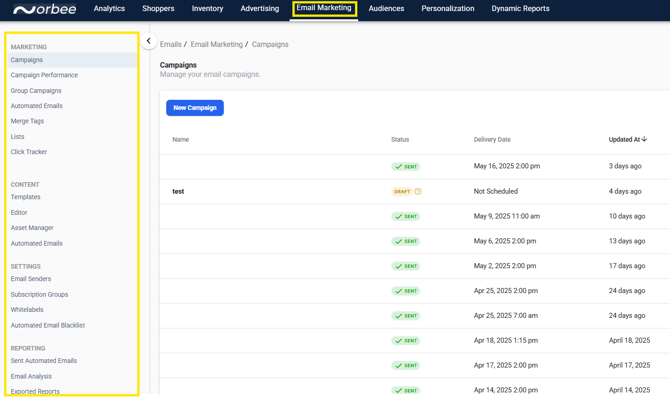Click the help icon next to DRAFT
Screen dimensions: 670x397
point(418,191)
